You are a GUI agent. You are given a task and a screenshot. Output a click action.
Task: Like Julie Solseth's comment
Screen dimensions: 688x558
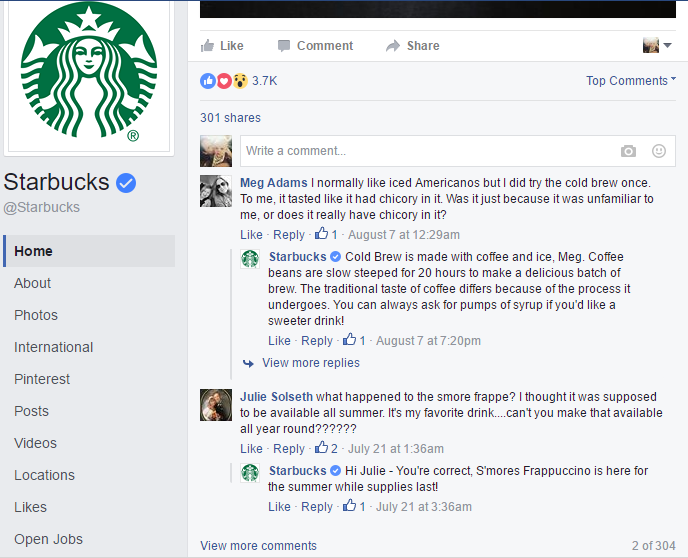click(251, 449)
